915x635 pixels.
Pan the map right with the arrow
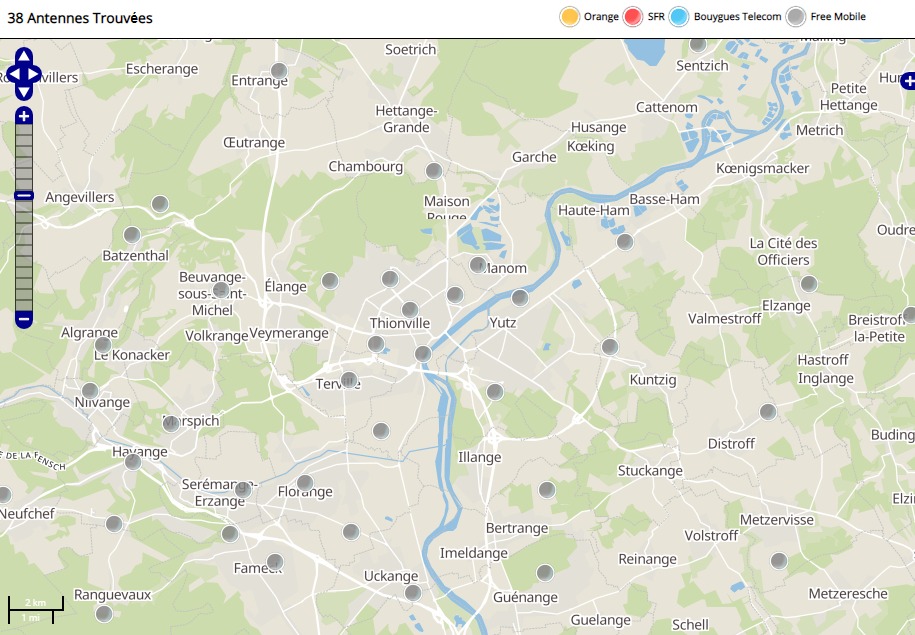pos(37,74)
